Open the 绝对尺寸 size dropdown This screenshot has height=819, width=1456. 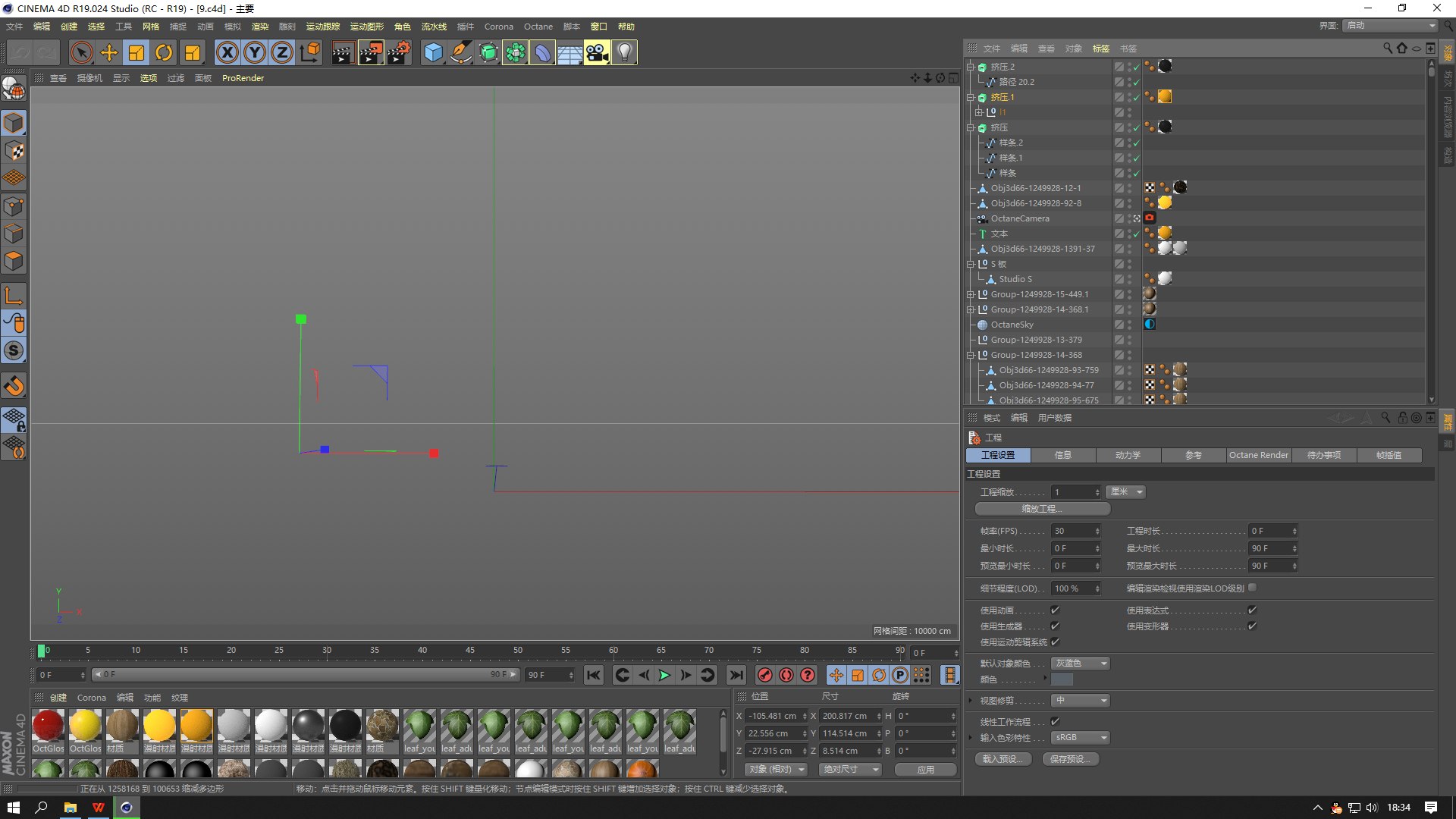tap(850, 769)
